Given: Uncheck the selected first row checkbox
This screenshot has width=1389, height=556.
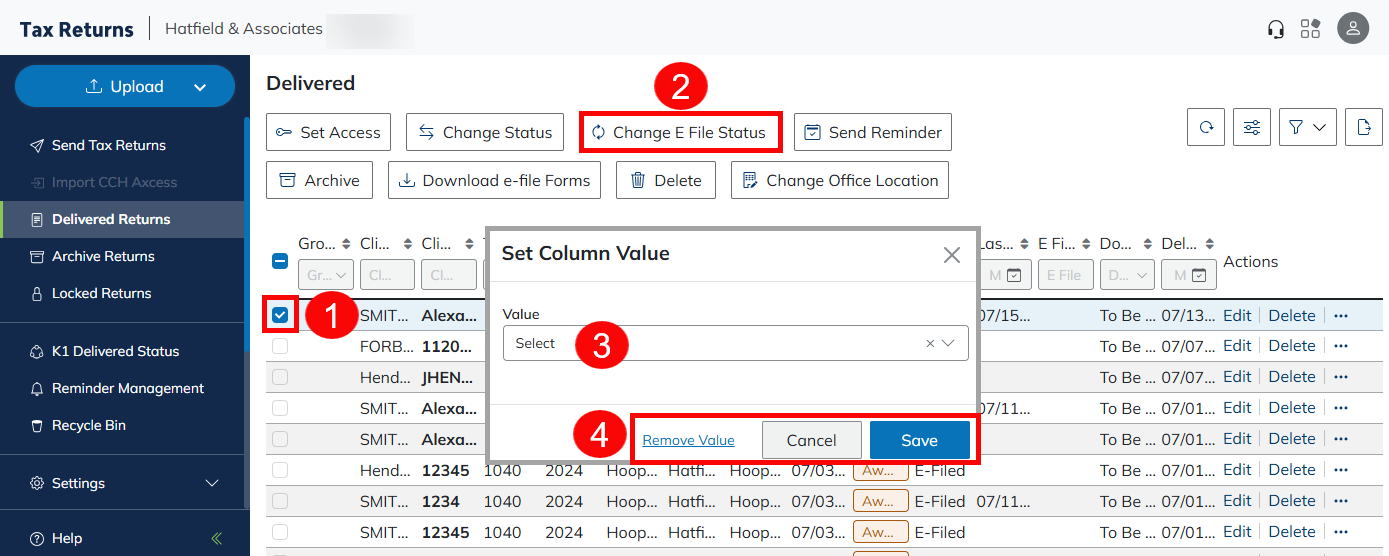Looking at the screenshot, I should (x=280, y=316).
